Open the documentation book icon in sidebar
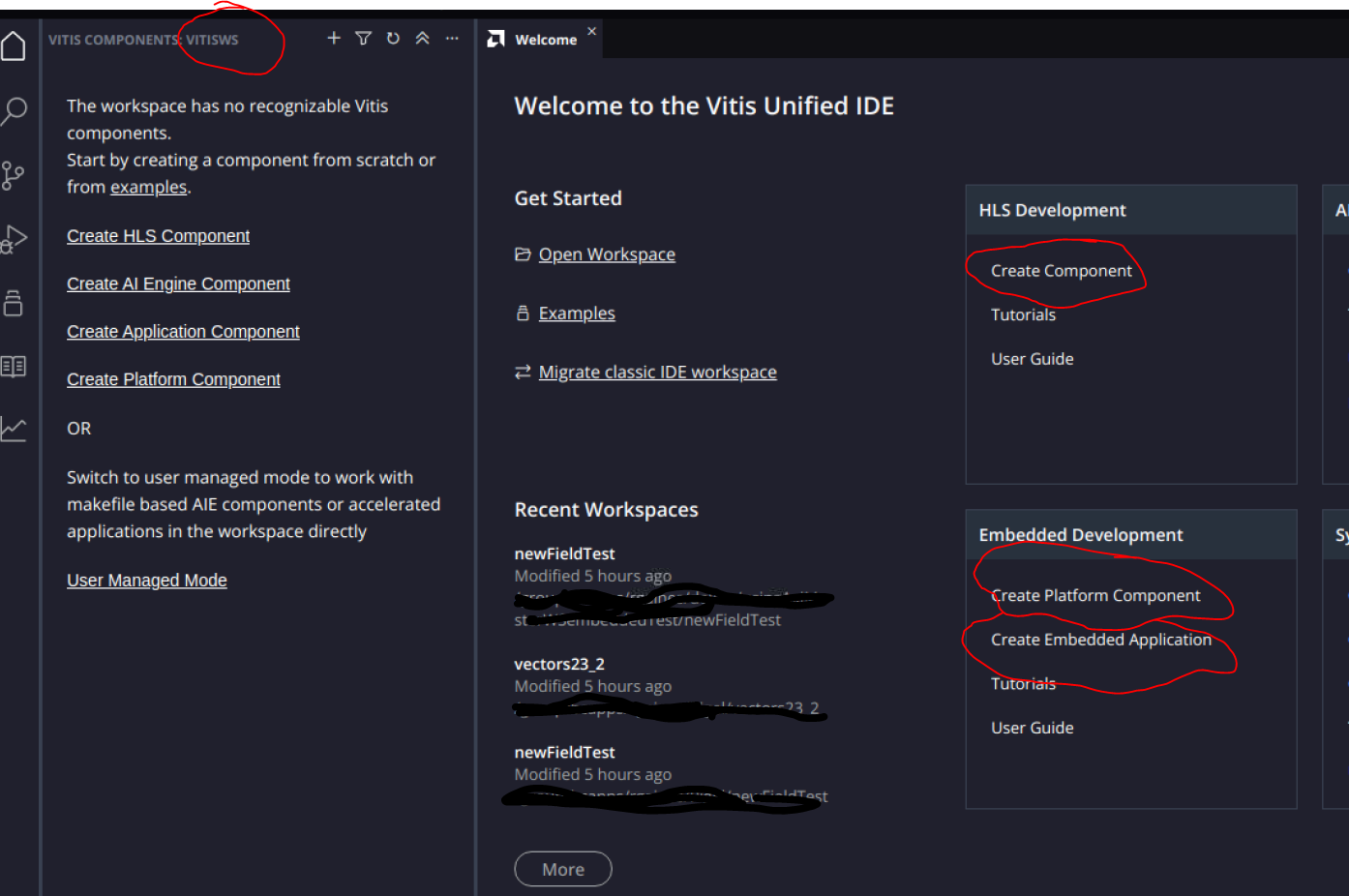The image size is (1349, 896). coord(14,366)
